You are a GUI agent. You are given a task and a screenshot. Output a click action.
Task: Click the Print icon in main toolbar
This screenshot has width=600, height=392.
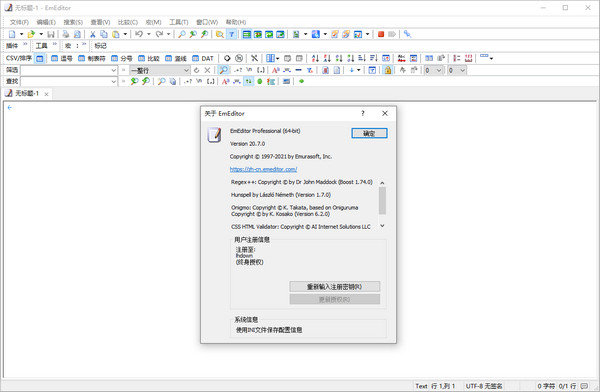66,34
